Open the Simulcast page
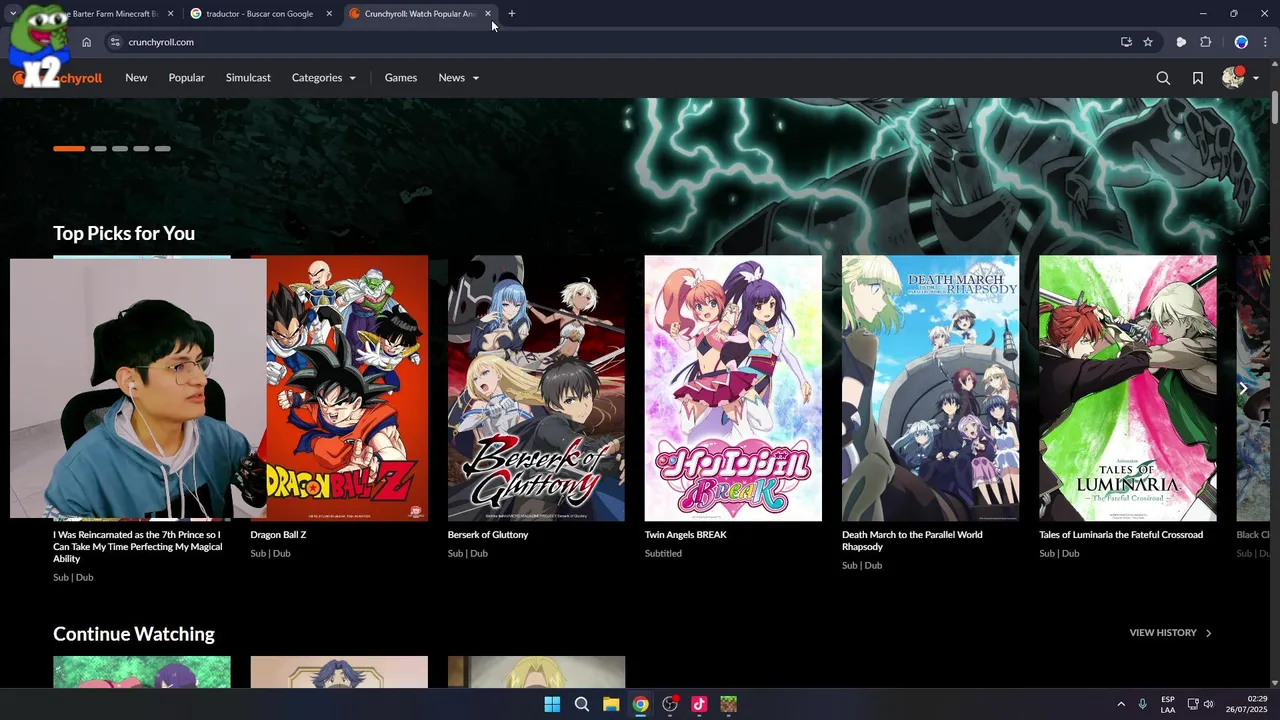The height and width of the screenshot is (720, 1280). coord(248,78)
